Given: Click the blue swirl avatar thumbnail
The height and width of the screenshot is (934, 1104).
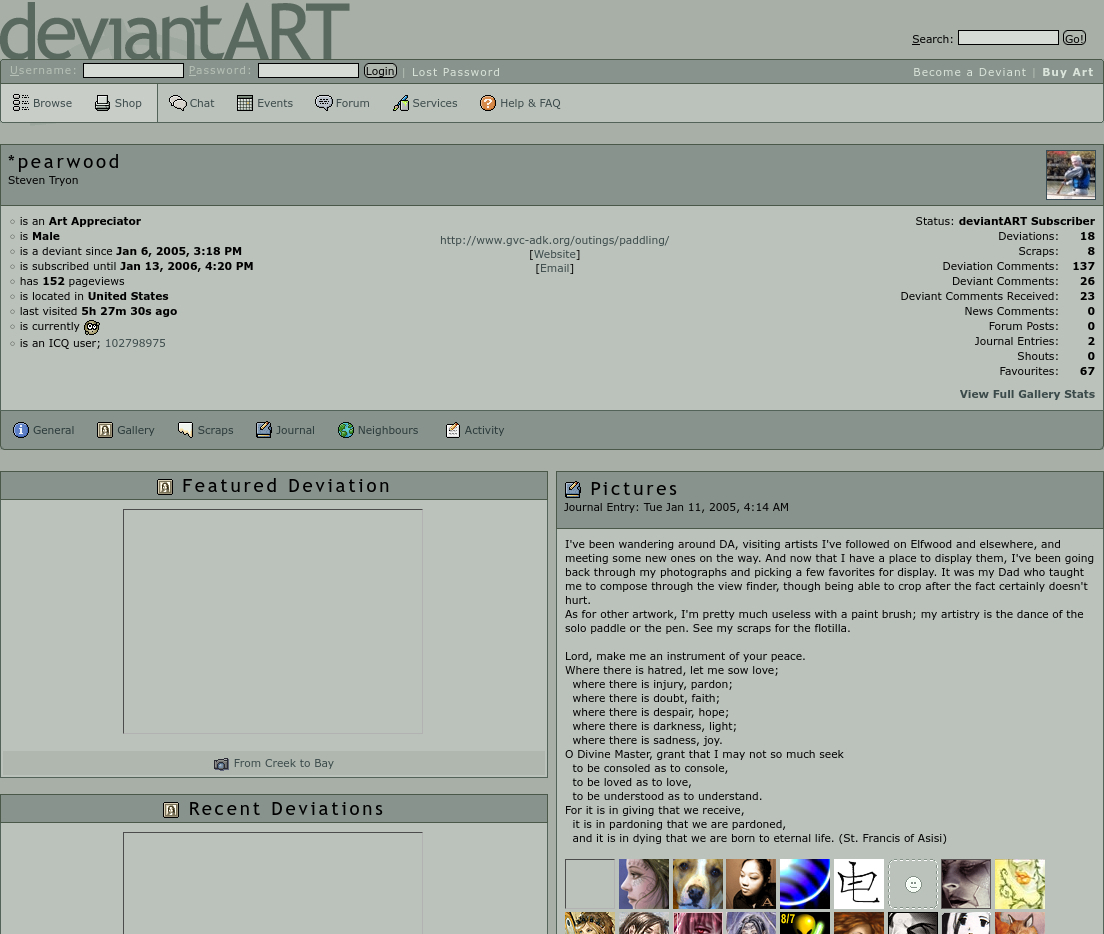Looking at the screenshot, I should (805, 884).
